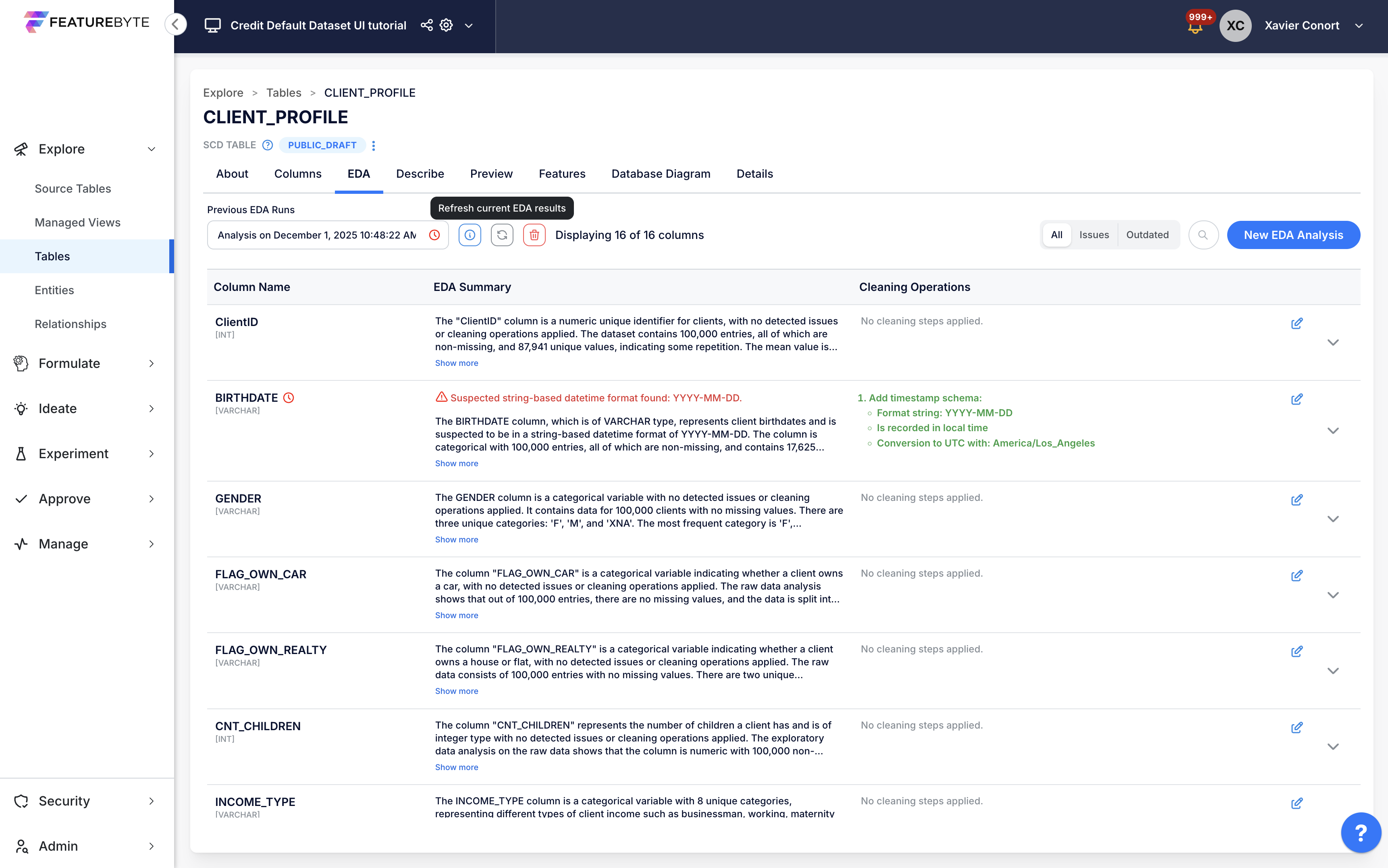
Task: Click the refresh current EDA results icon
Action: click(x=502, y=235)
